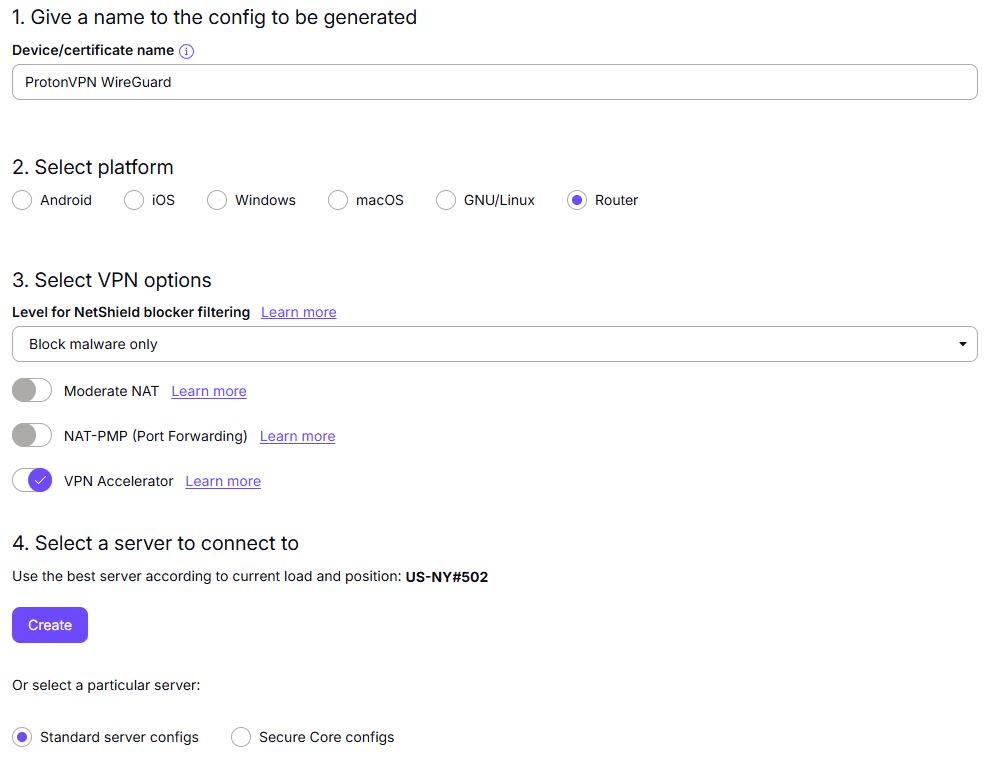Open the NetShield blocker filtering dropdown
Screen dimensions: 992x779
pos(494,343)
